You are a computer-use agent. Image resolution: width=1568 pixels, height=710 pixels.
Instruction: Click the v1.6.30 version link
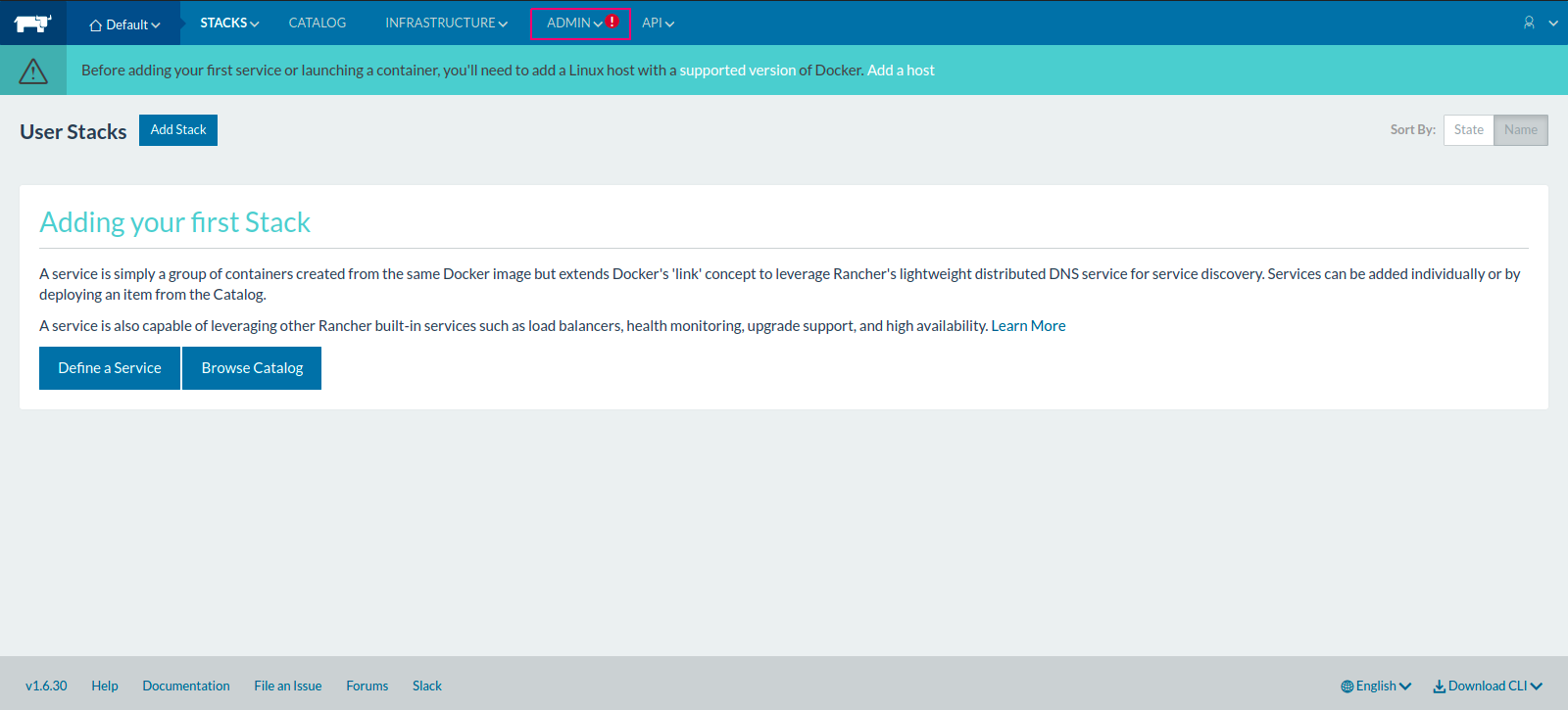46,686
